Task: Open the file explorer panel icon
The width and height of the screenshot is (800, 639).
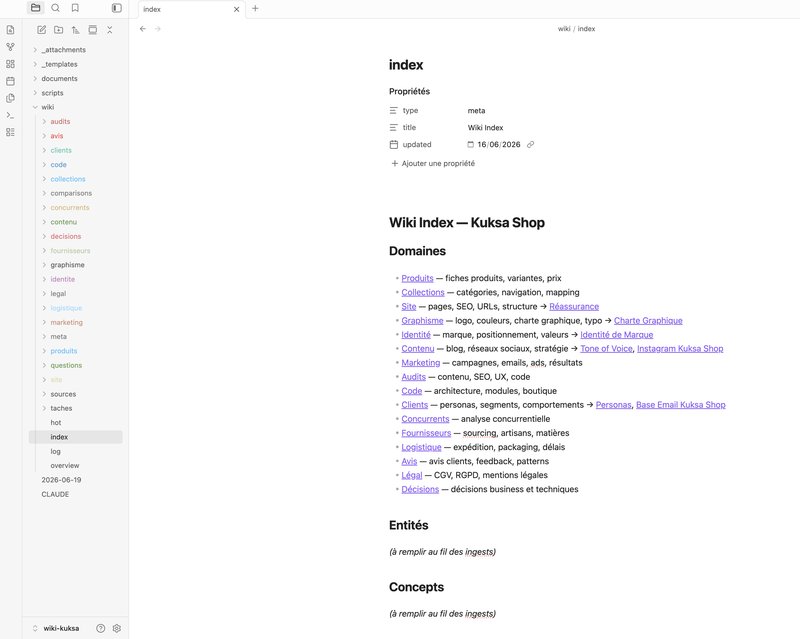Action: 35,8
